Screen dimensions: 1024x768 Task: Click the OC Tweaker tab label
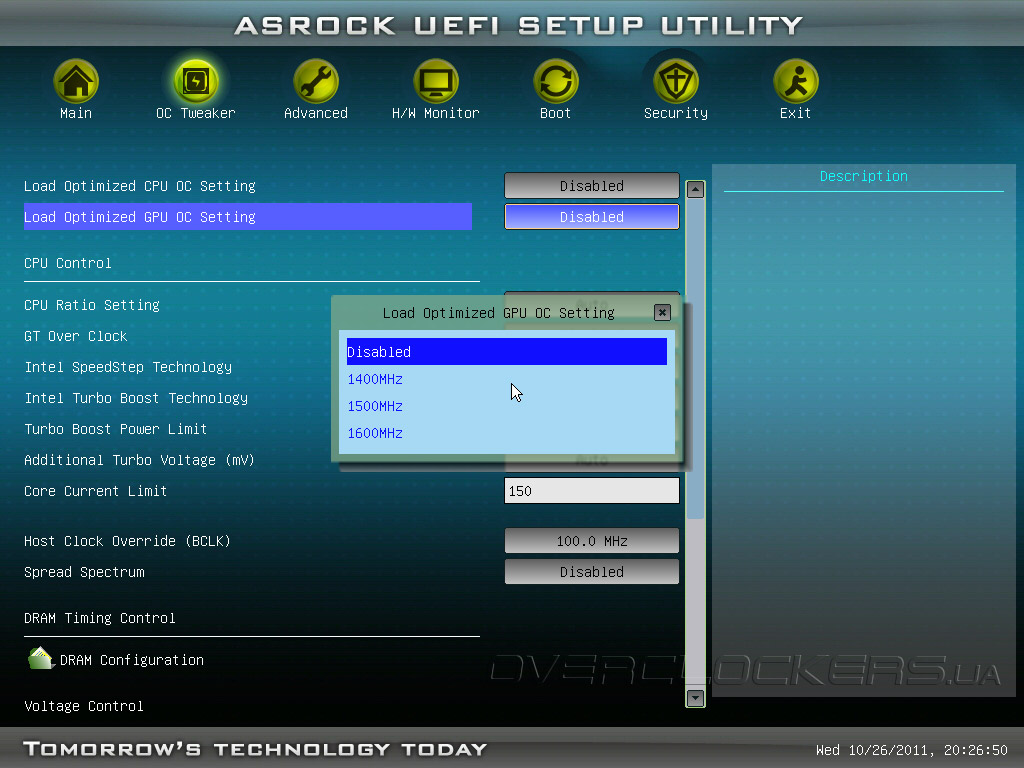(196, 113)
